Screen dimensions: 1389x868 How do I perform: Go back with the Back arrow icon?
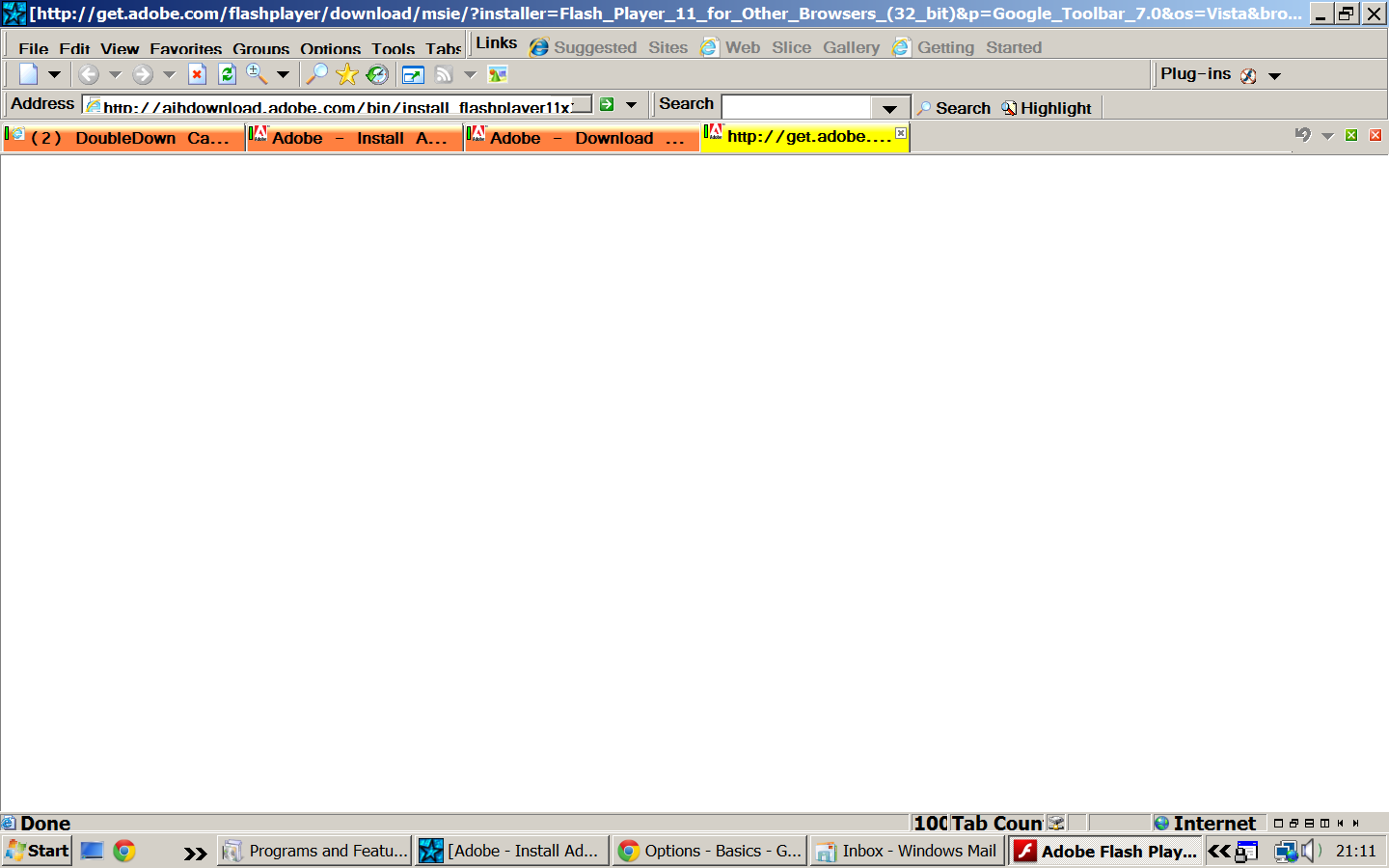point(89,74)
